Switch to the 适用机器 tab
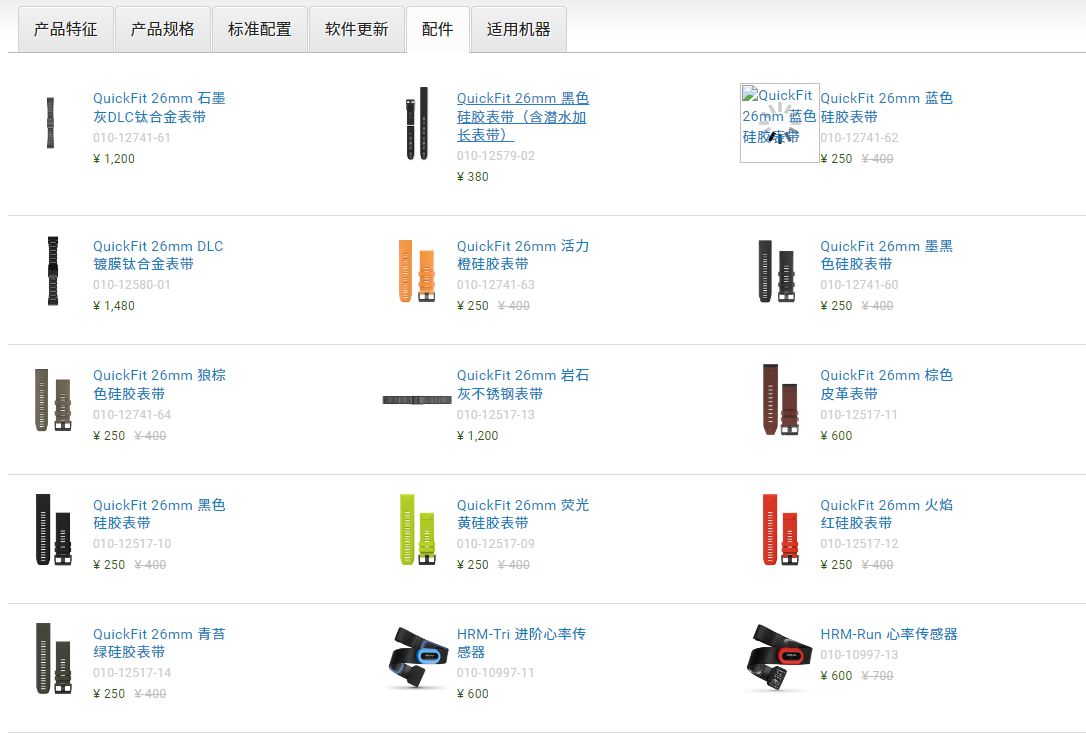 click(x=519, y=29)
